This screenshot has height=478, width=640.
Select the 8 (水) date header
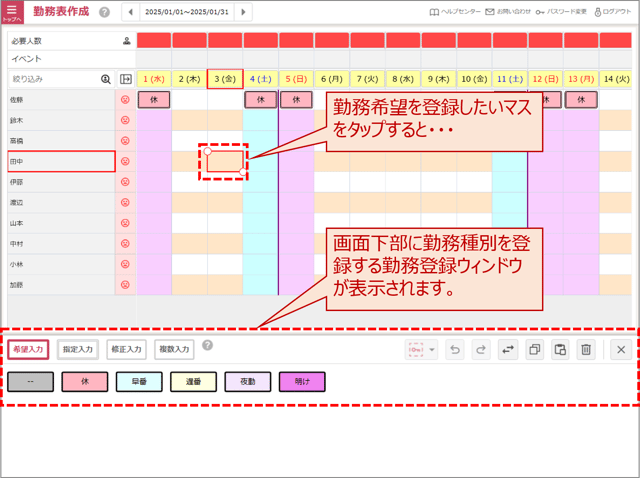click(403, 79)
